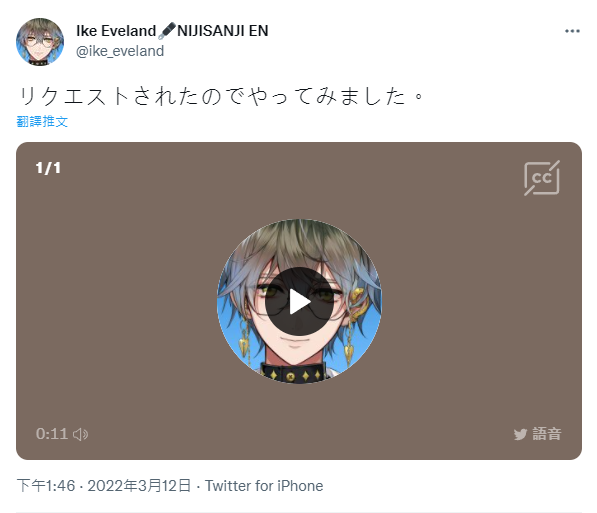Click the 翻譯推文 translate link
The height and width of the screenshot is (513, 597).
coord(42,121)
